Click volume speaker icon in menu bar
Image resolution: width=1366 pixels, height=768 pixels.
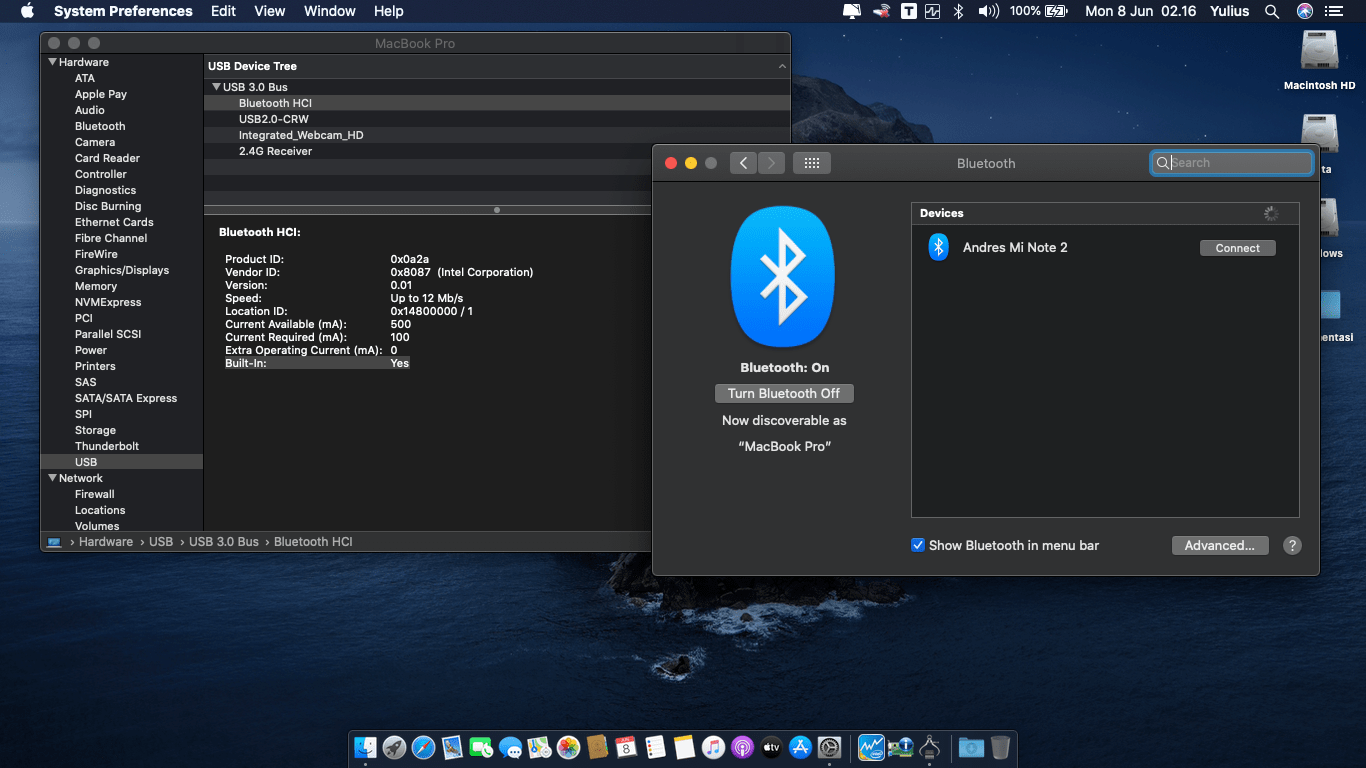coord(988,11)
